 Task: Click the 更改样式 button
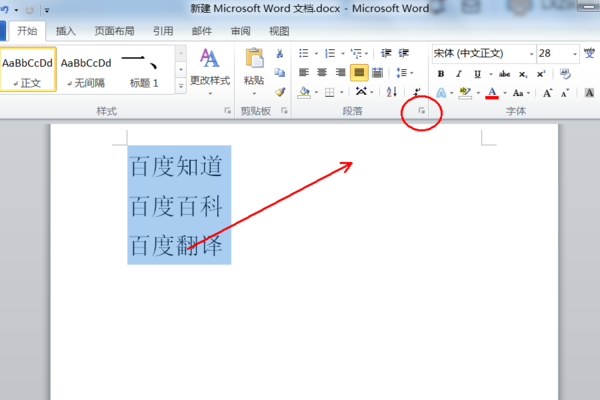pos(210,72)
